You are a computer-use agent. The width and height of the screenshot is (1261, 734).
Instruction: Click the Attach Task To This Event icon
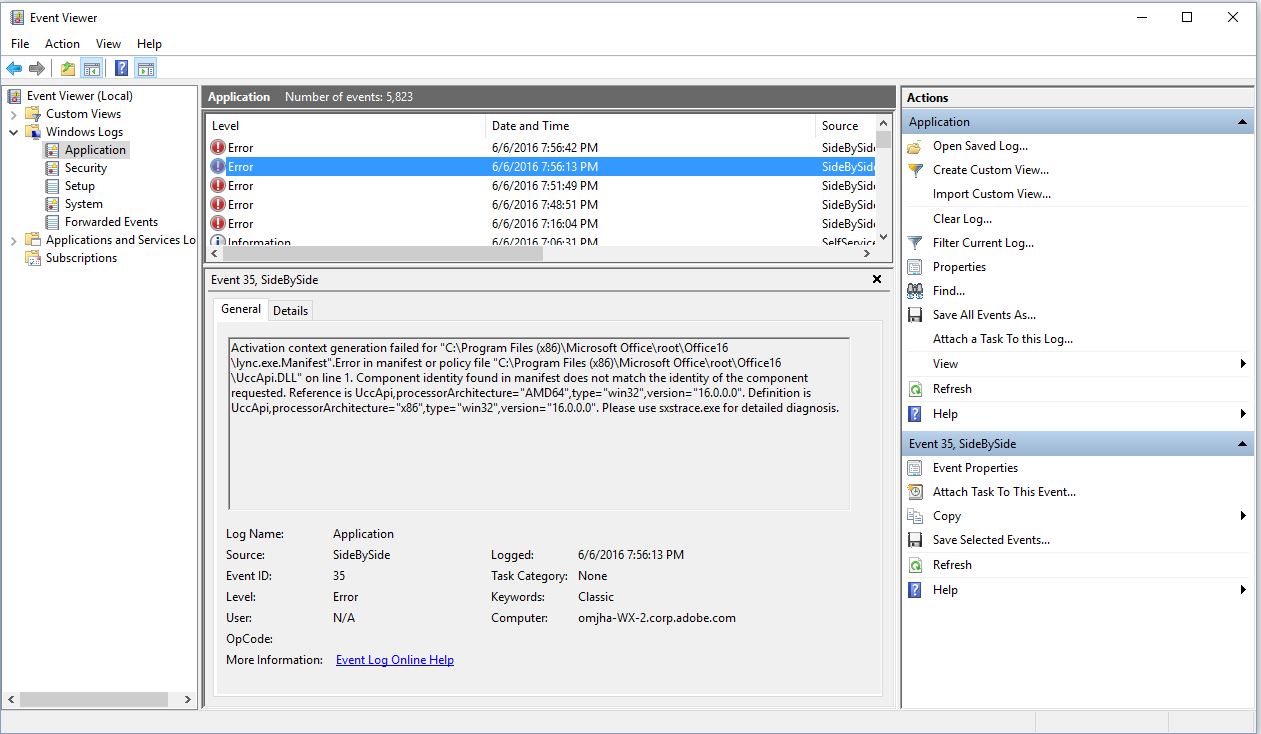click(914, 492)
